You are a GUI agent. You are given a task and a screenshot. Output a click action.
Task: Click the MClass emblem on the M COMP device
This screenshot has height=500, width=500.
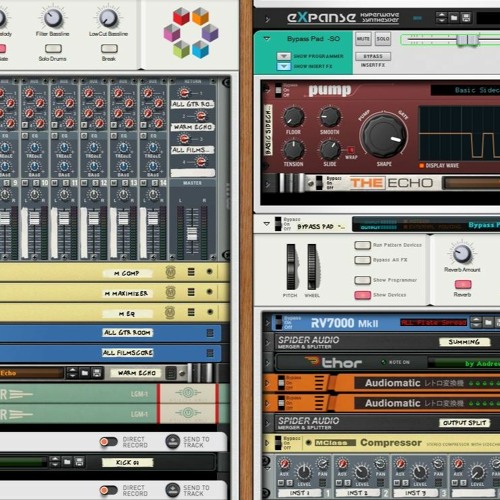(170, 272)
